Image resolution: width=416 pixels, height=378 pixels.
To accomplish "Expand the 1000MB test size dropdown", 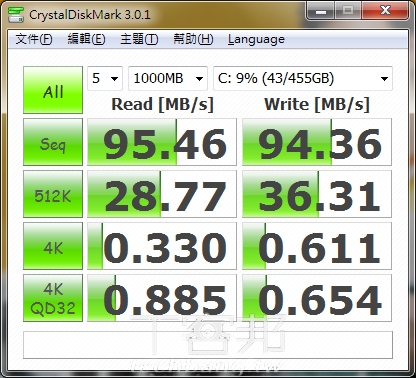I will click(x=168, y=79).
